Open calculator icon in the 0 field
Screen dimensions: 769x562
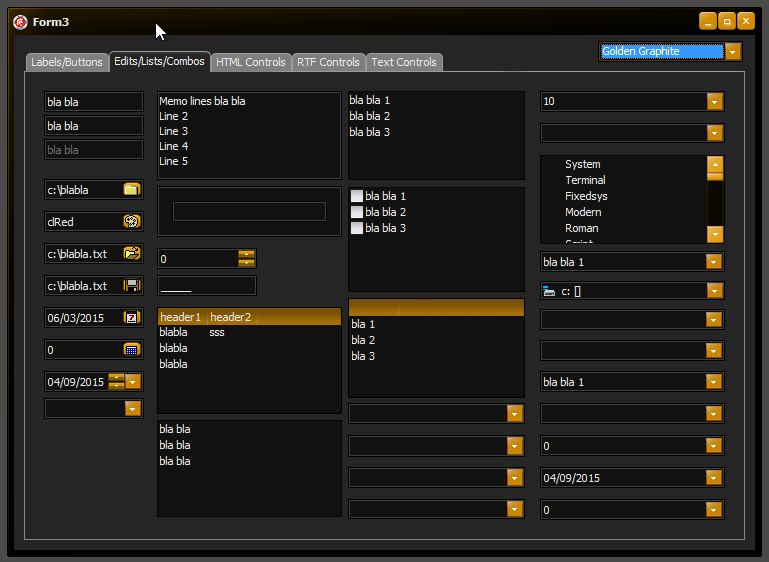131,349
